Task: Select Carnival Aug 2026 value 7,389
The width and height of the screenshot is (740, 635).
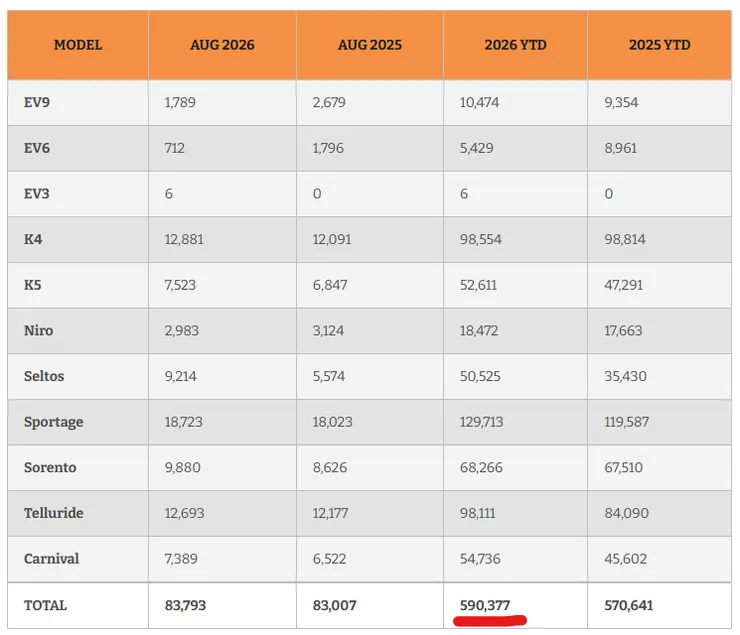Action: pyautogui.click(x=181, y=559)
